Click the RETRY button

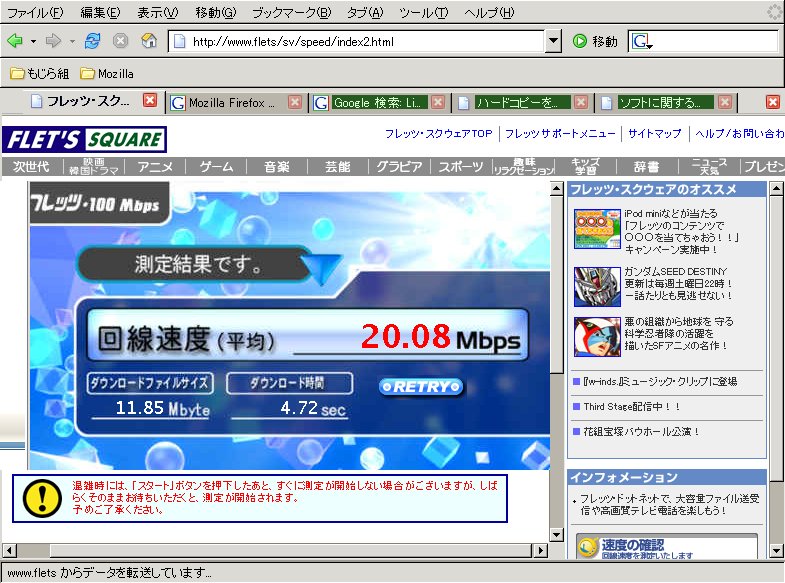click(421, 387)
